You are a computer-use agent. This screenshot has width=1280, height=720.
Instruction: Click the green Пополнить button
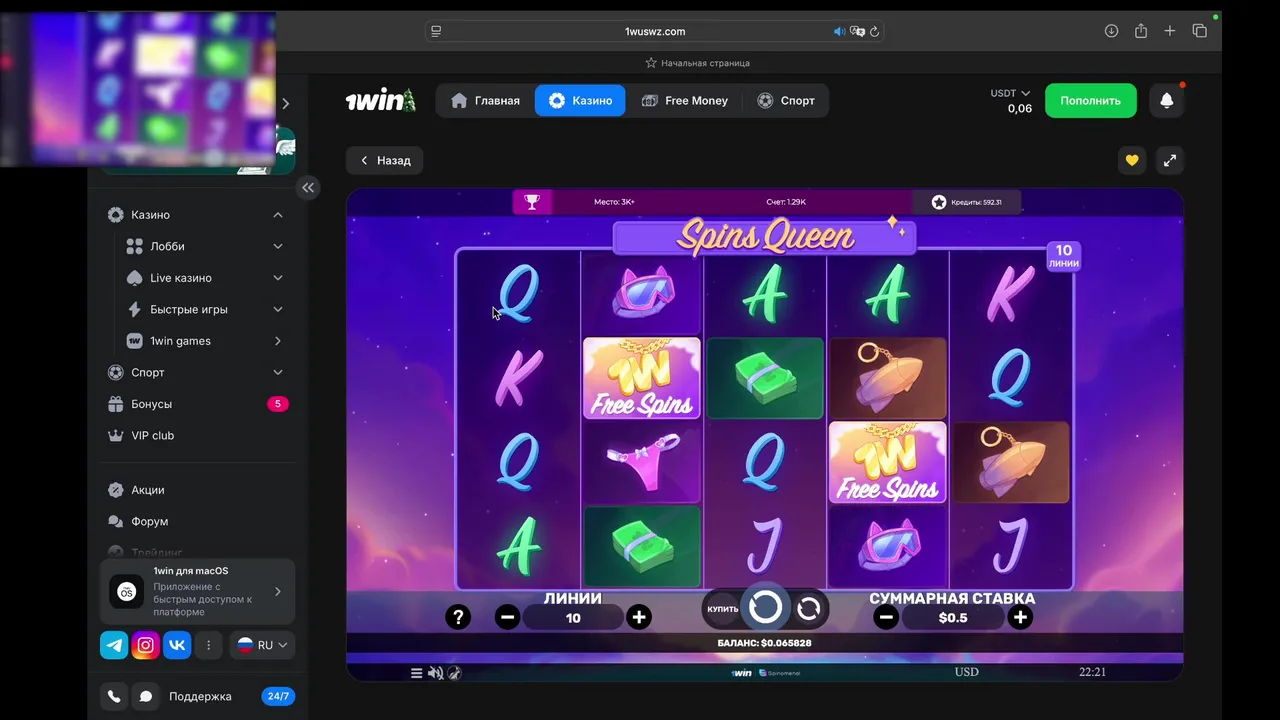(x=1090, y=101)
